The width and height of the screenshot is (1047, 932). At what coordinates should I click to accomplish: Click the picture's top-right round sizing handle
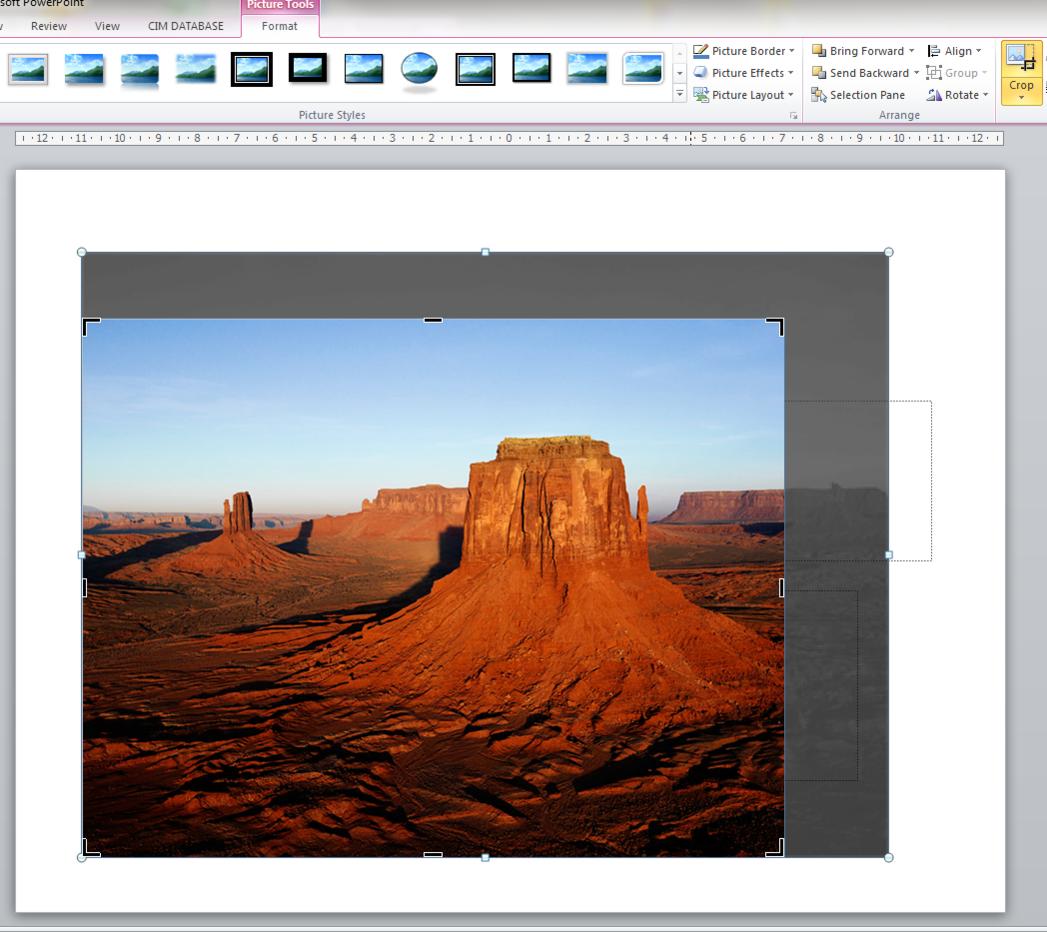(889, 252)
